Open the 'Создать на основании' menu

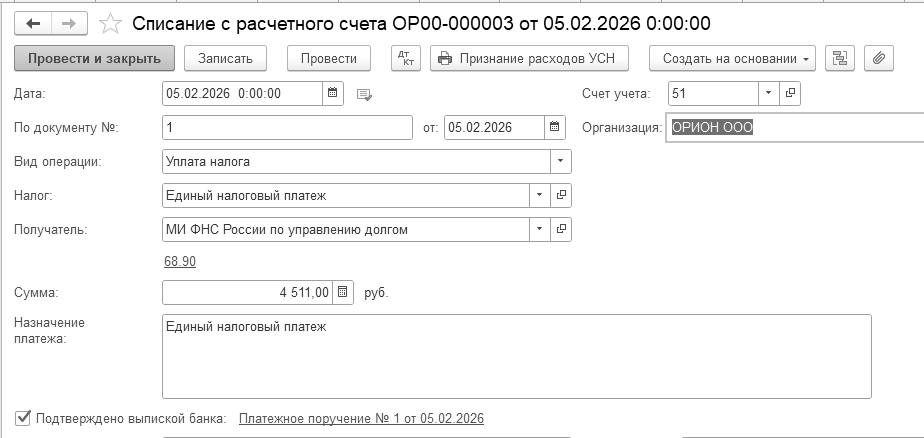click(732, 58)
